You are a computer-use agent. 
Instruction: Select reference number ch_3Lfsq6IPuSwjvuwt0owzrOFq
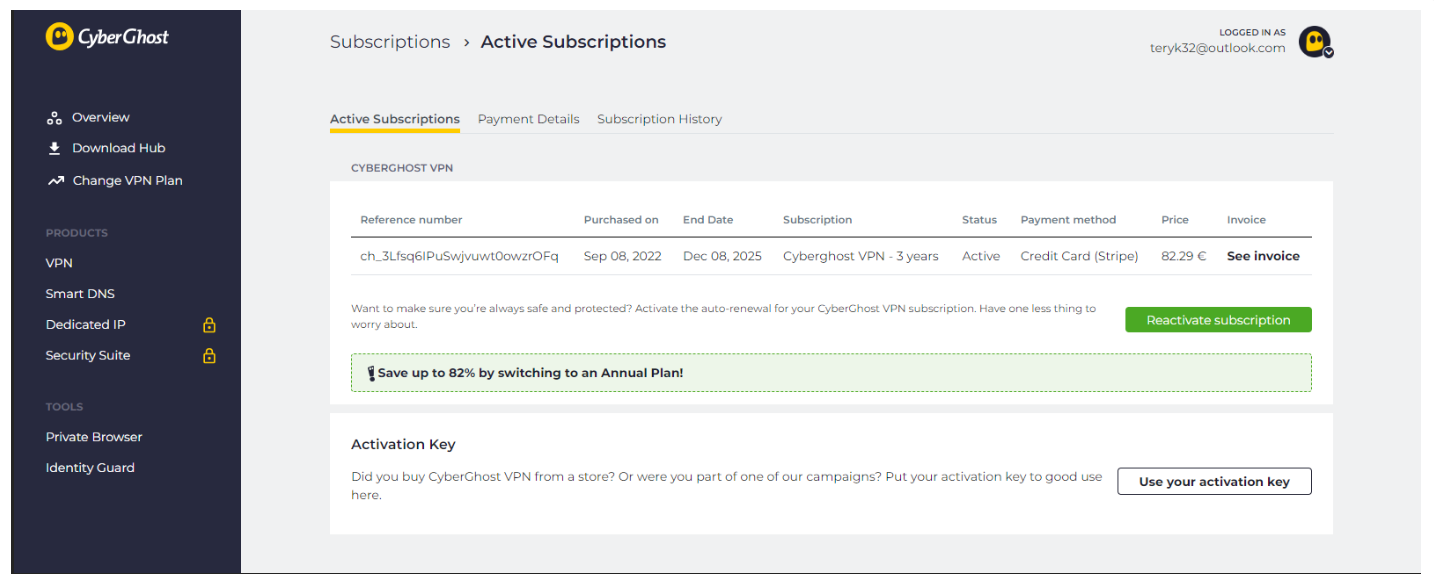pos(459,256)
